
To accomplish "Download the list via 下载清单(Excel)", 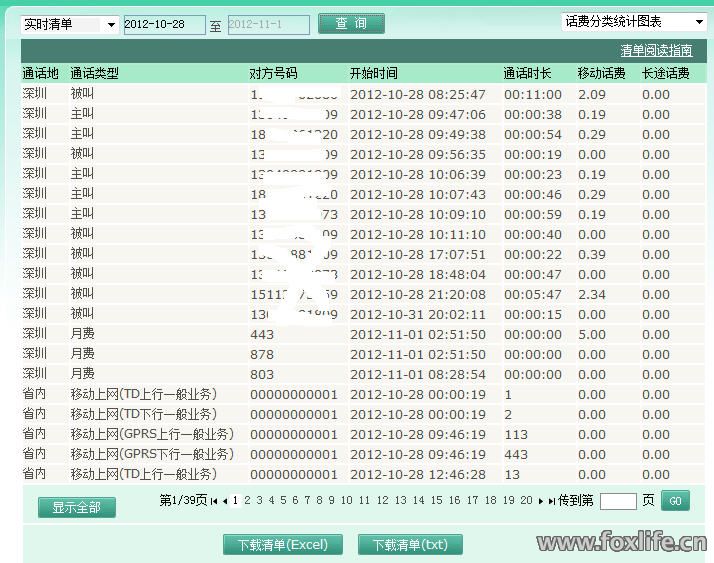I will (x=282, y=545).
